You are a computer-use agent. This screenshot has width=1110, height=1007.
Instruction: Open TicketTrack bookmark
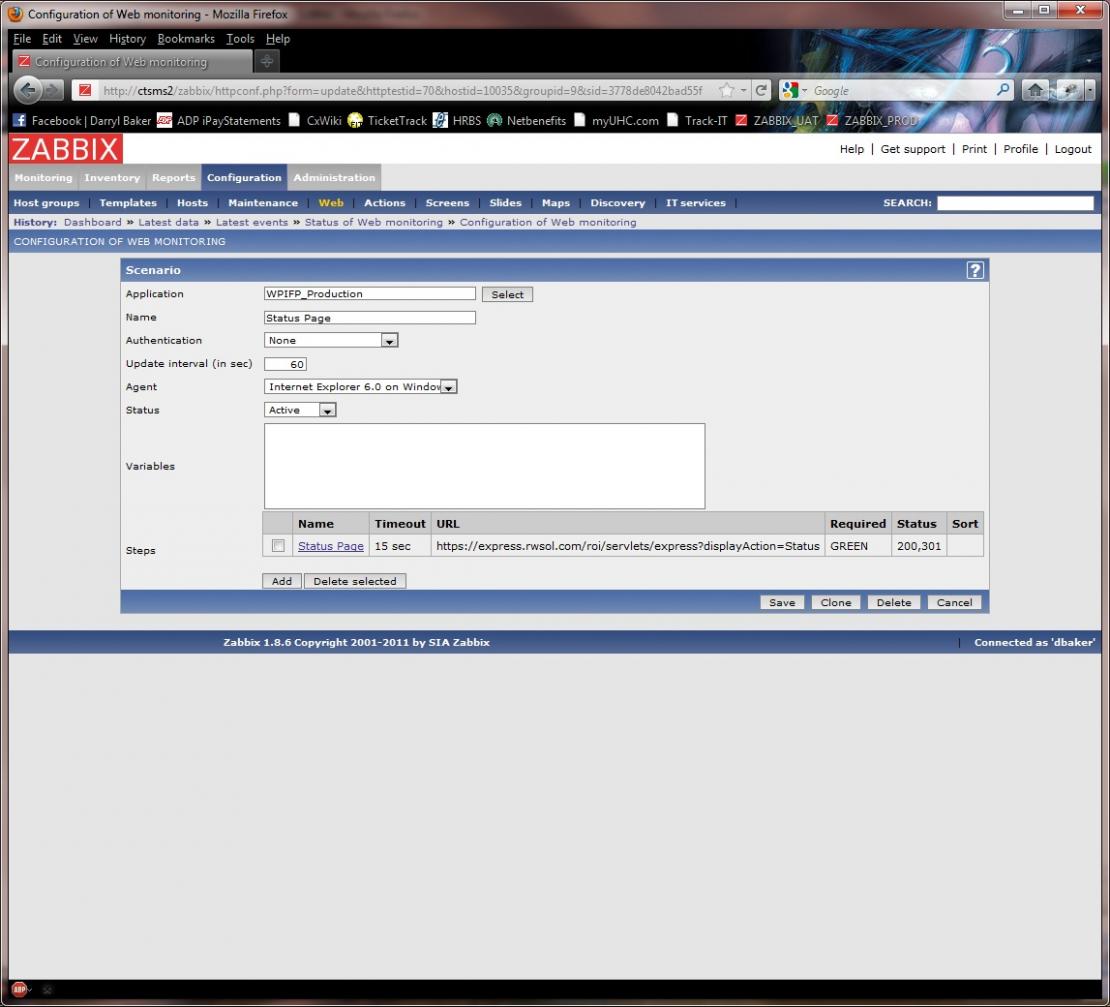pyautogui.click(x=387, y=120)
